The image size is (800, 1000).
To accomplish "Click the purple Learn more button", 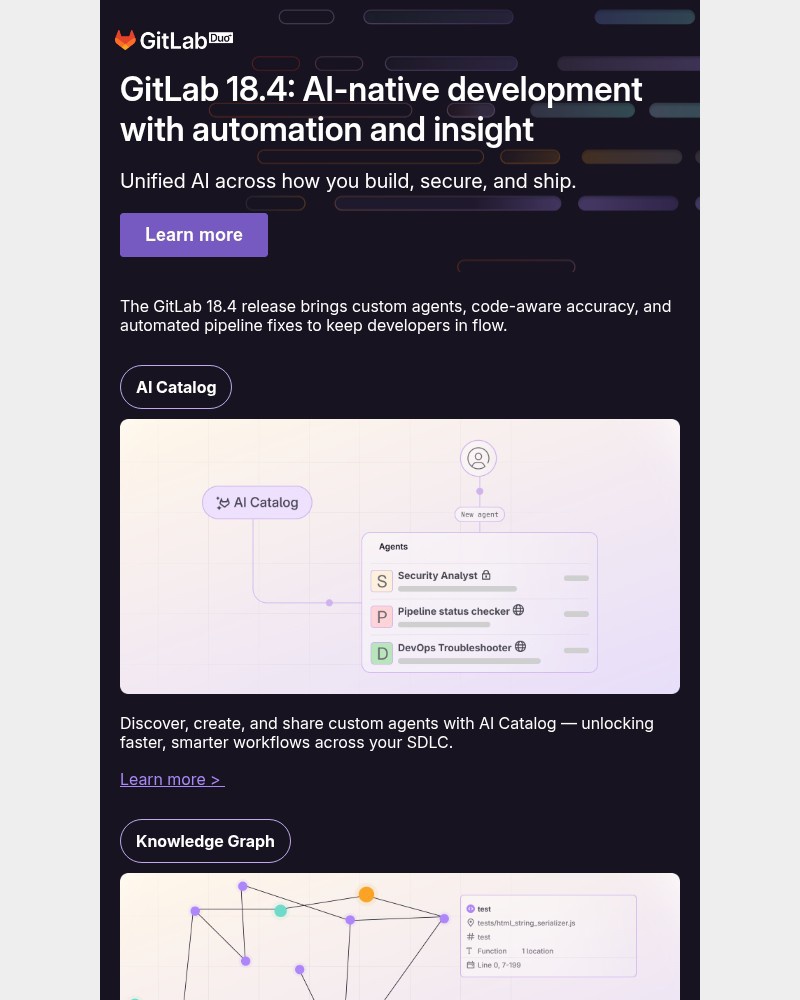I will (x=194, y=235).
